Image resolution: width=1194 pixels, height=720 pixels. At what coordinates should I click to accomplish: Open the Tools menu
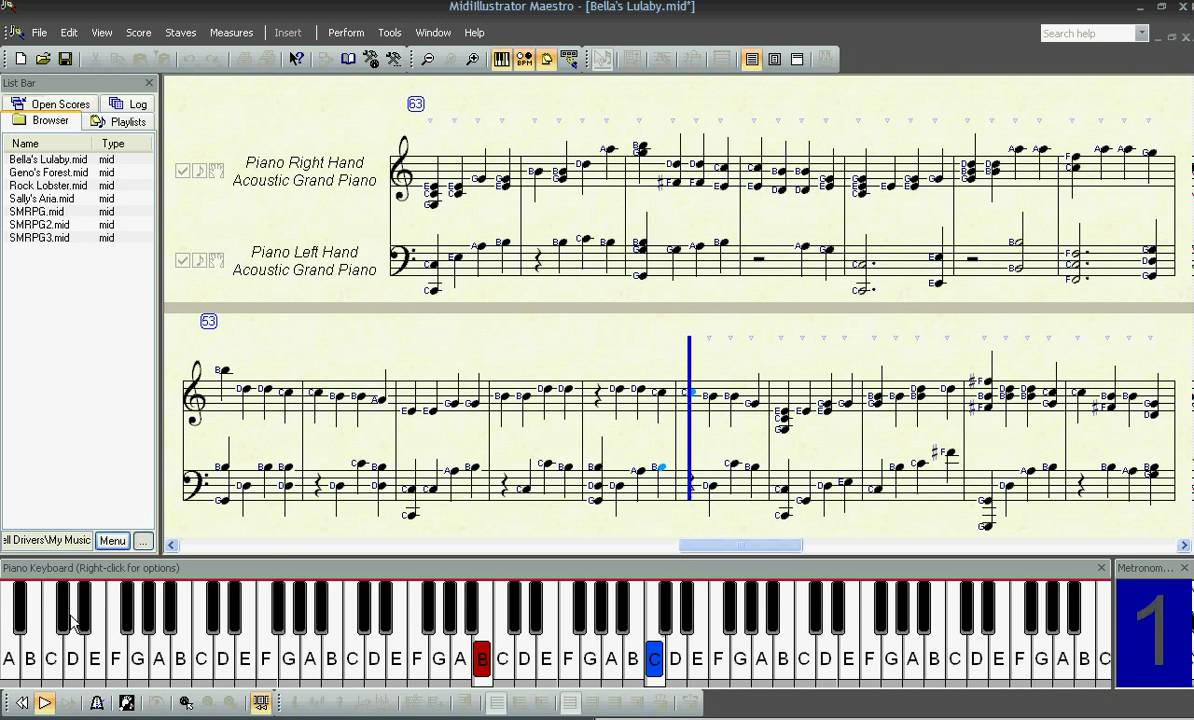[389, 33]
